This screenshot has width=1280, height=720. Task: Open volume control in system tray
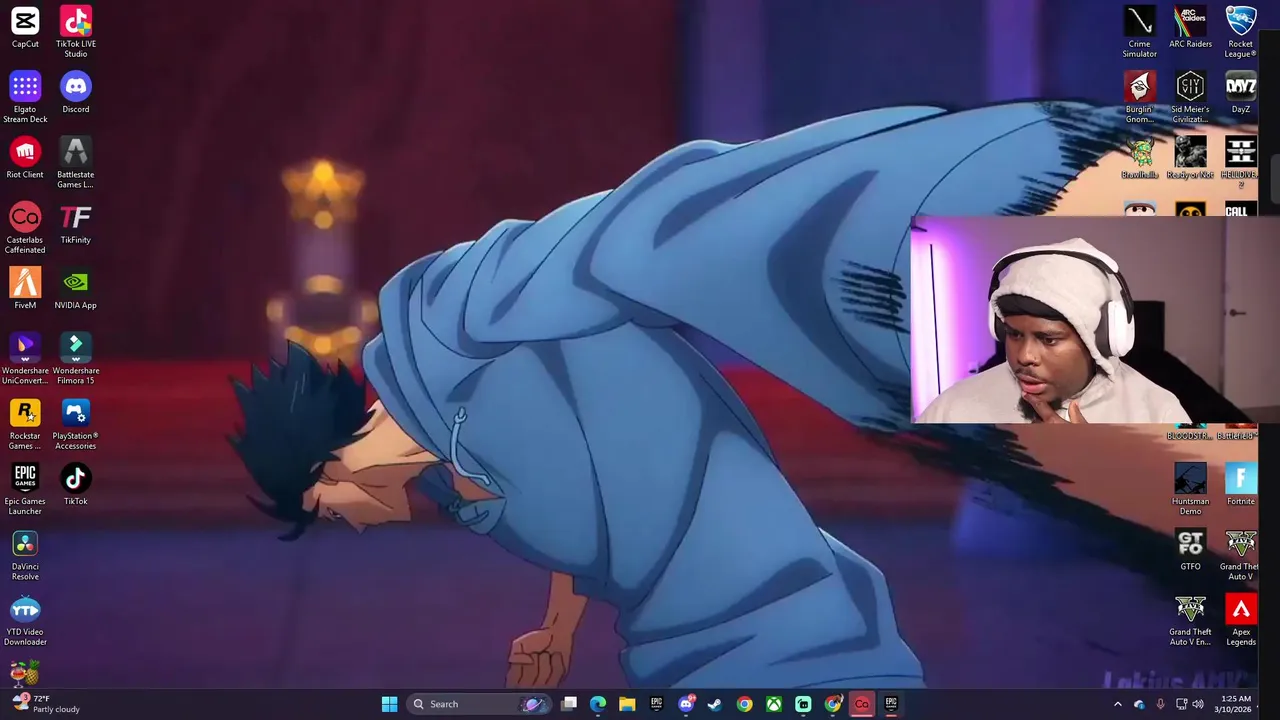coord(1198,704)
